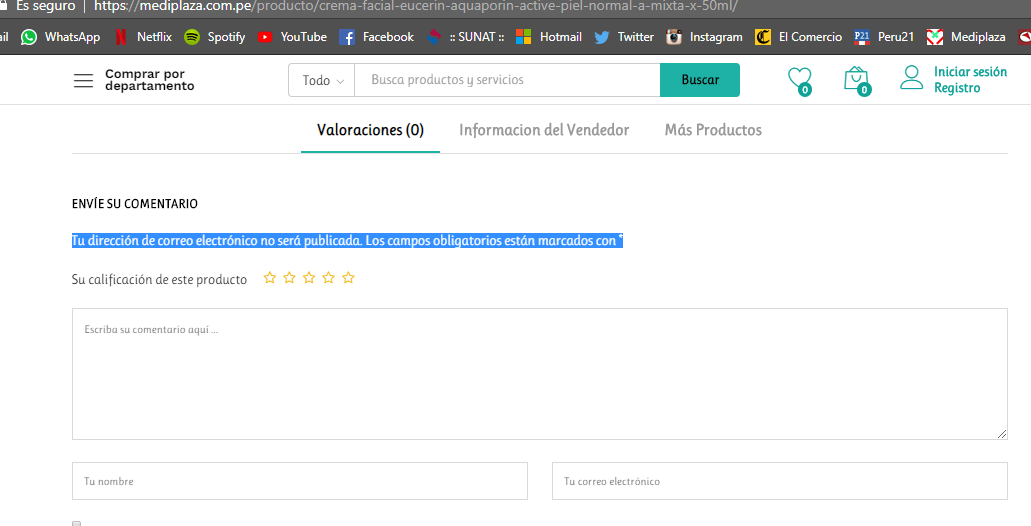Rate product two stars
The image size is (1031, 526).
(x=289, y=278)
